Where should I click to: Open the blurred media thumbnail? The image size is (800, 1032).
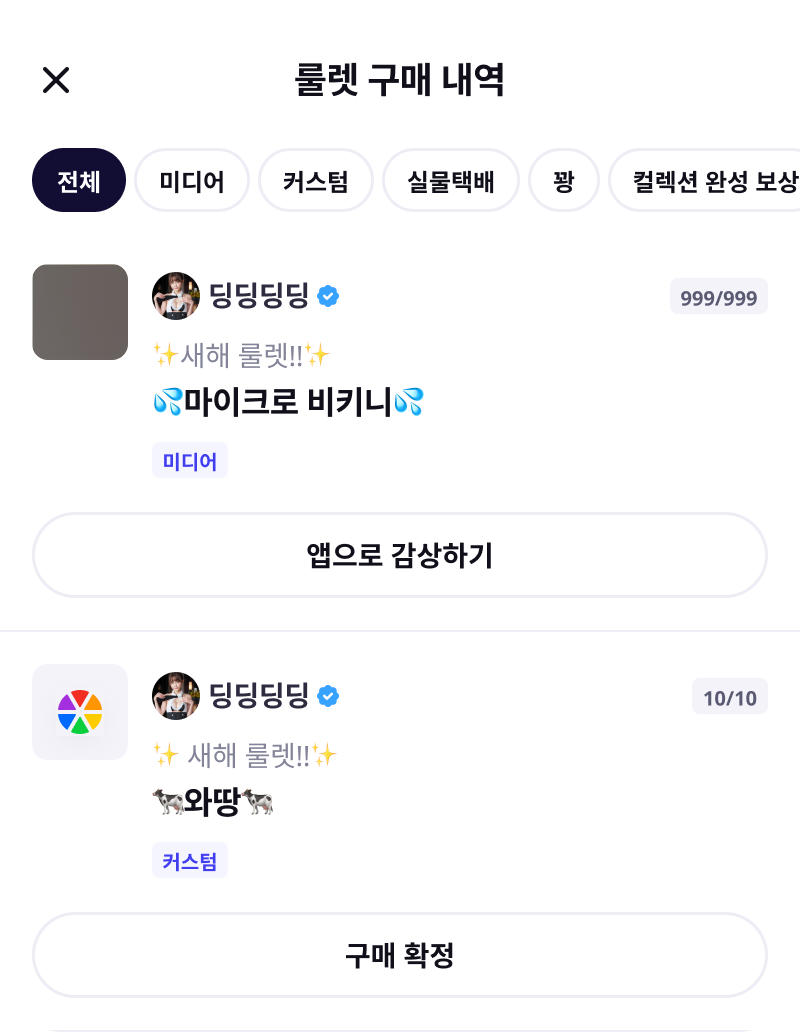click(x=80, y=312)
